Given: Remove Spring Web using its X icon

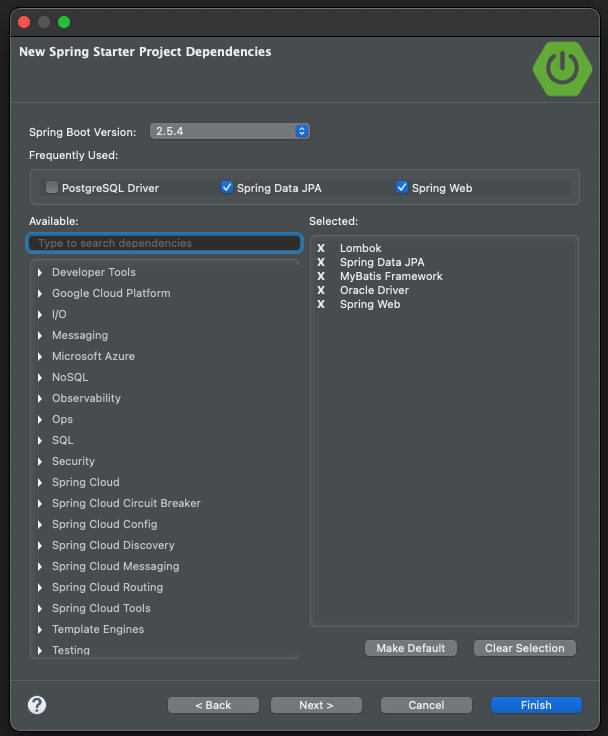Looking at the screenshot, I should pyautogui.click(x=321, y=304).
